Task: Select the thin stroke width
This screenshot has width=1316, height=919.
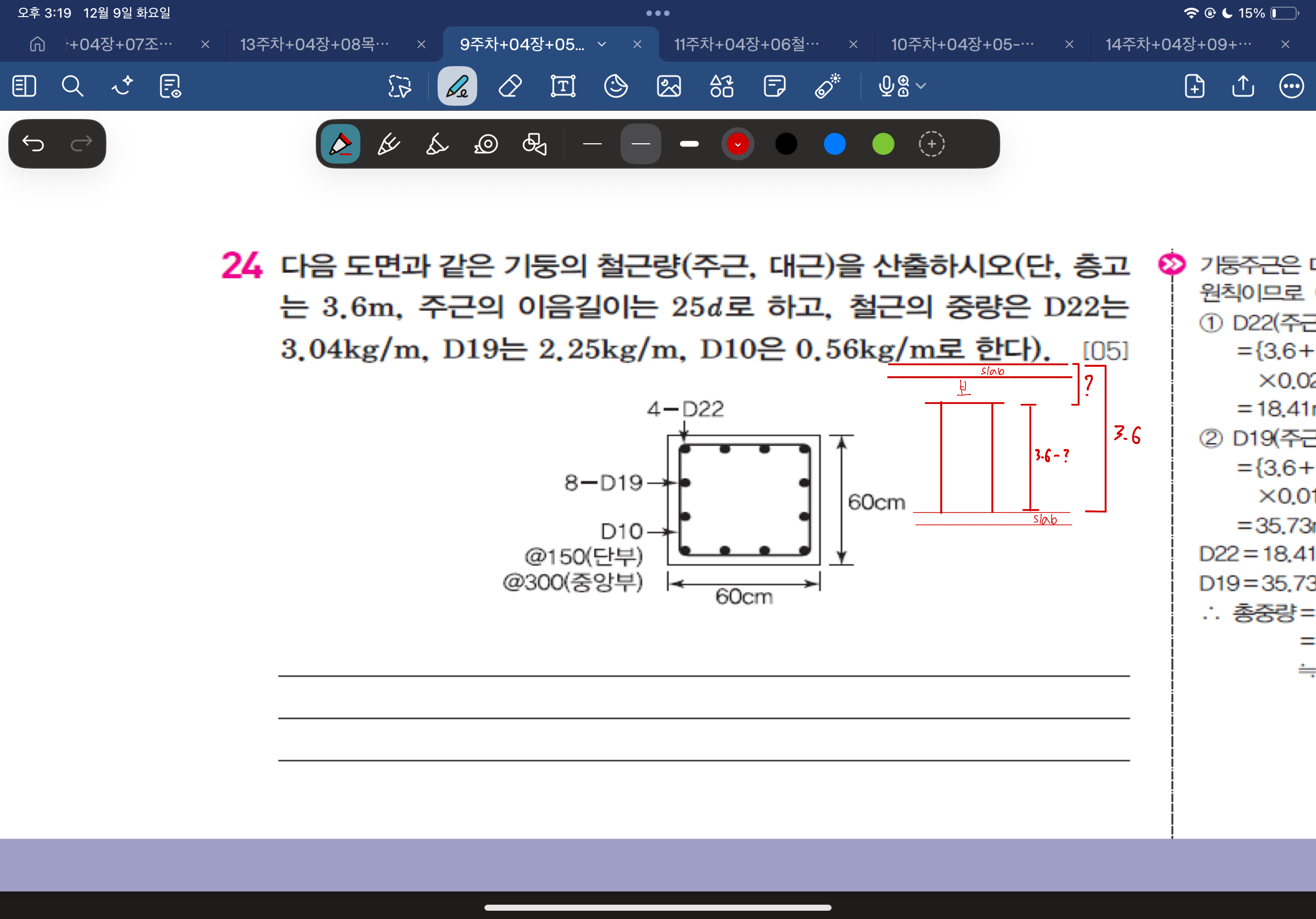Action: point(591,144)
